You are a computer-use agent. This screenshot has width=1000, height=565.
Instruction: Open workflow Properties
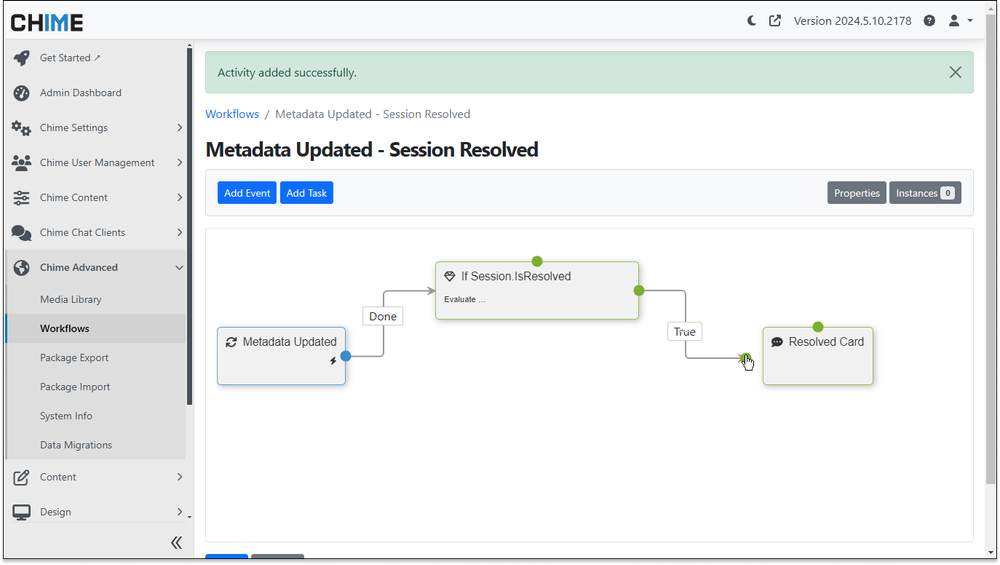click(857, 193)
